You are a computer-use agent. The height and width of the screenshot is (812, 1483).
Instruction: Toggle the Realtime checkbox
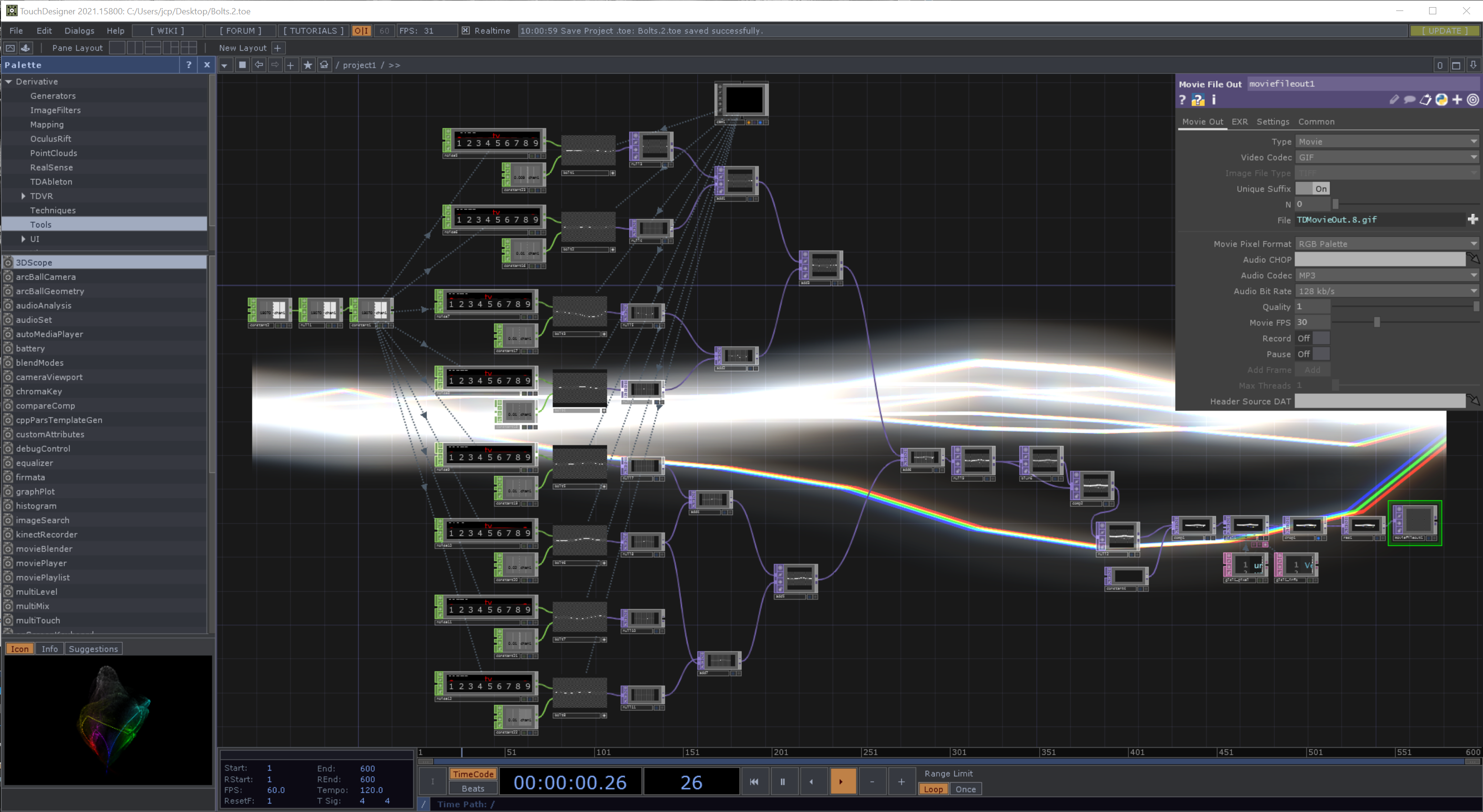point(465,31)
